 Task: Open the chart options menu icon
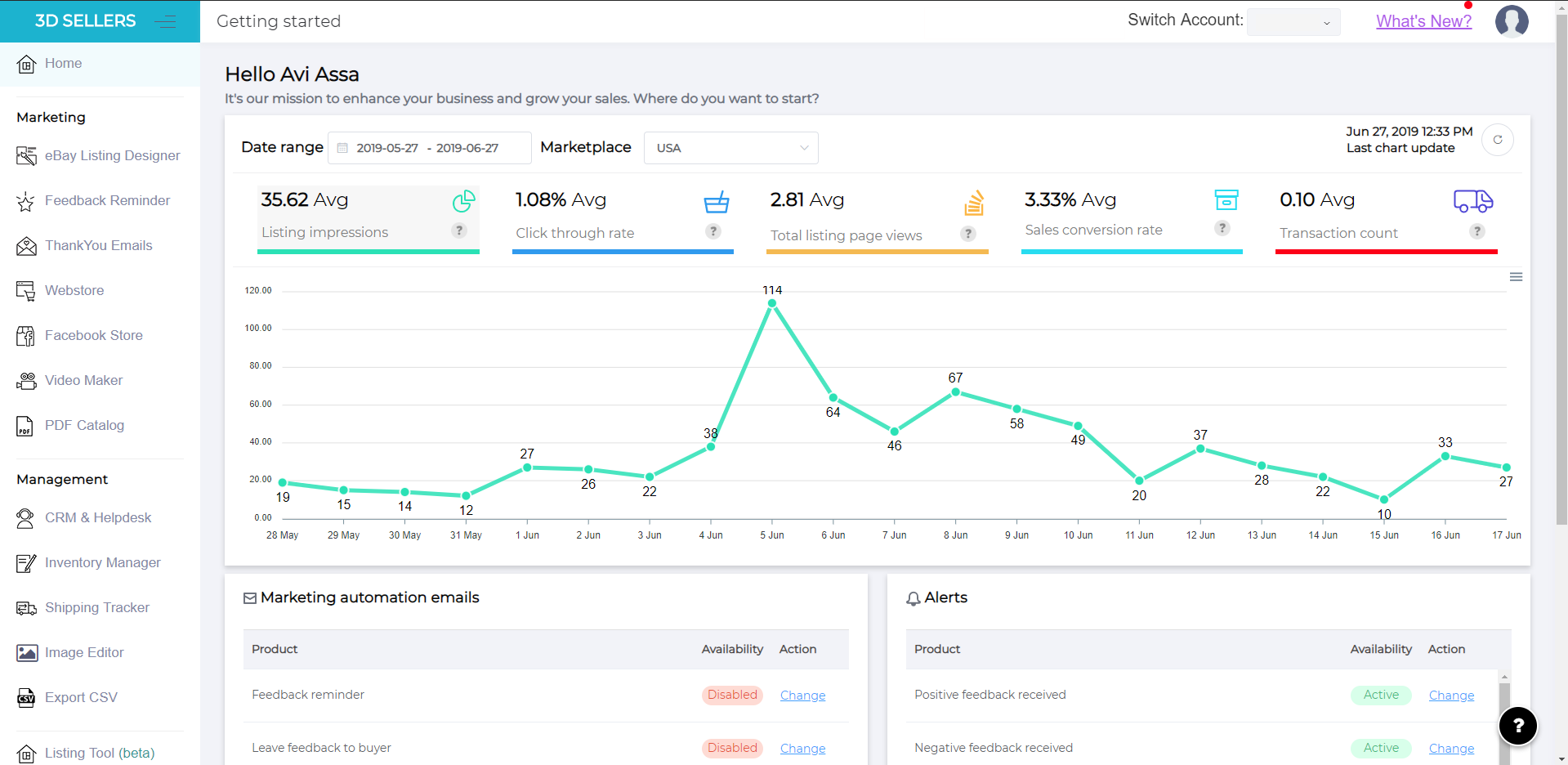1516,277
